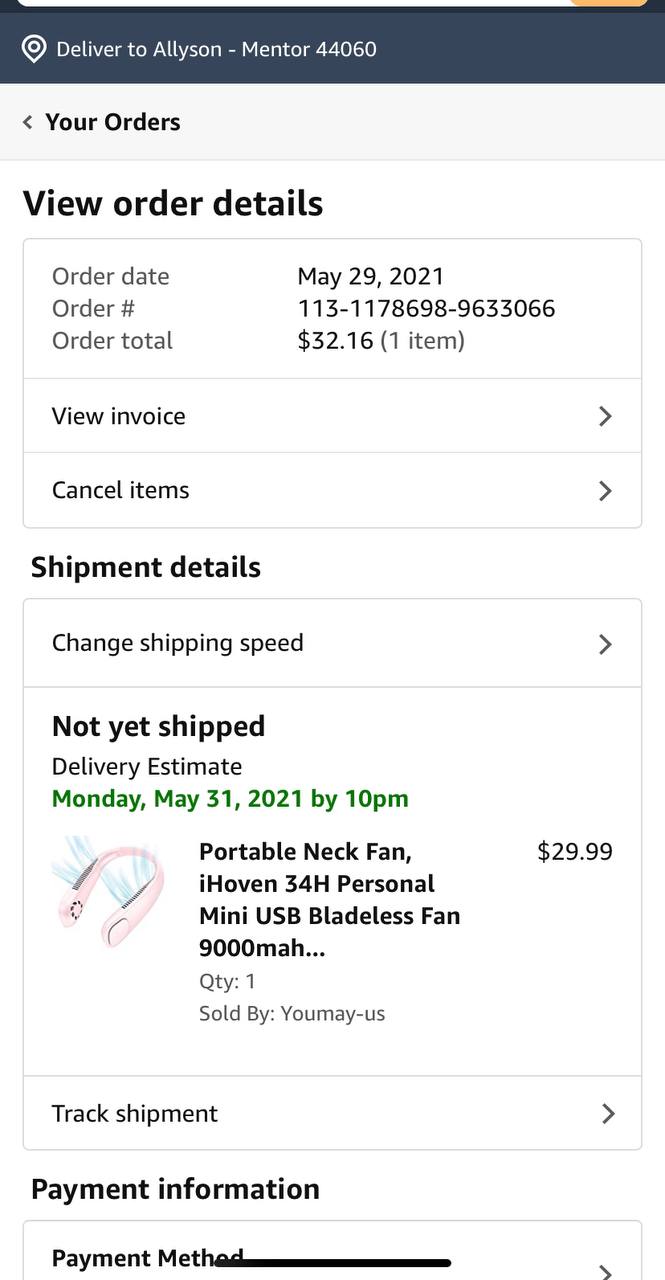Go back to Your Orders
Viewport: 665px width, 1280px height.
(113, 122)
